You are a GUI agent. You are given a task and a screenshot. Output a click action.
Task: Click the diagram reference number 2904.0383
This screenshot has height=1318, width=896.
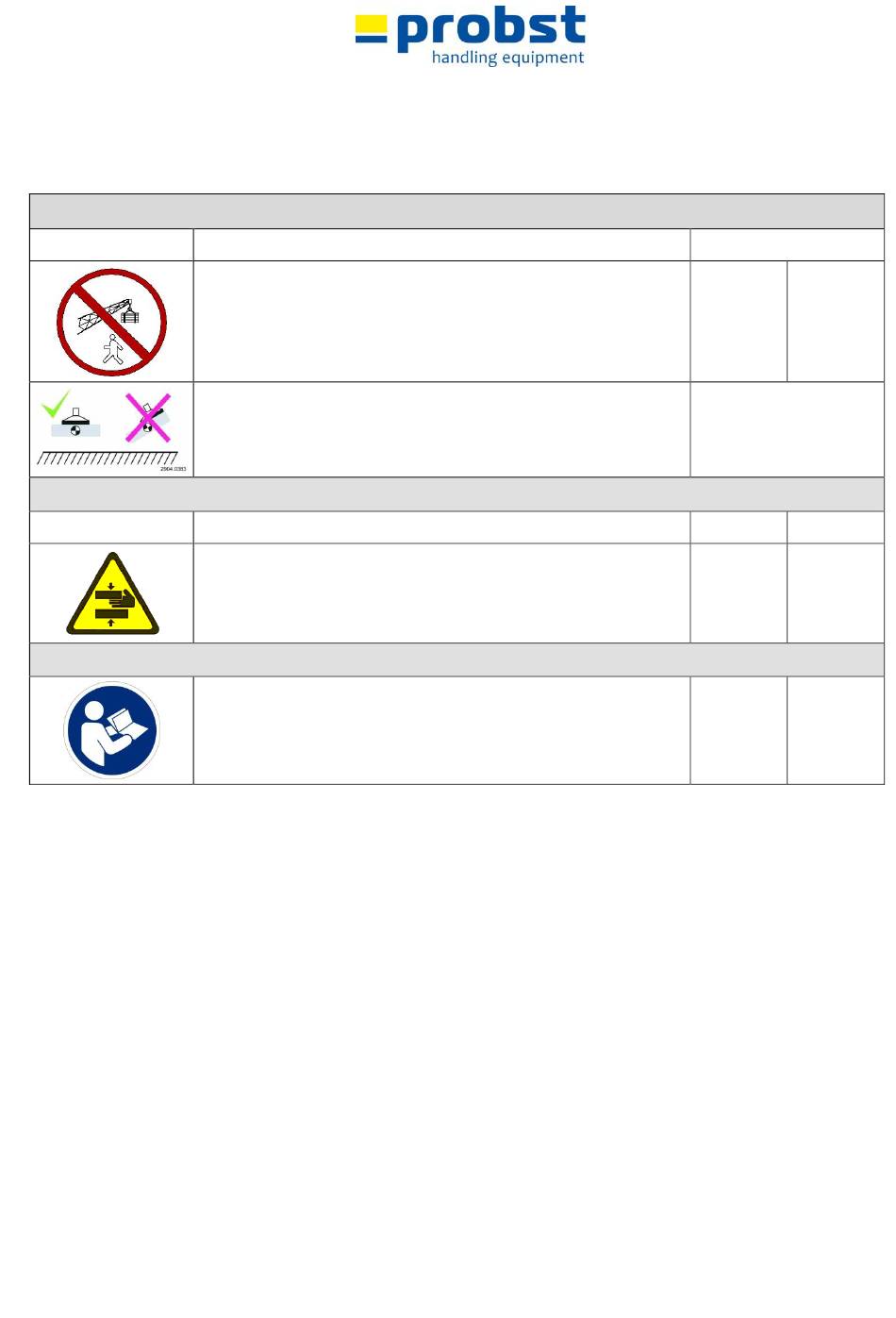pos(173,469)
